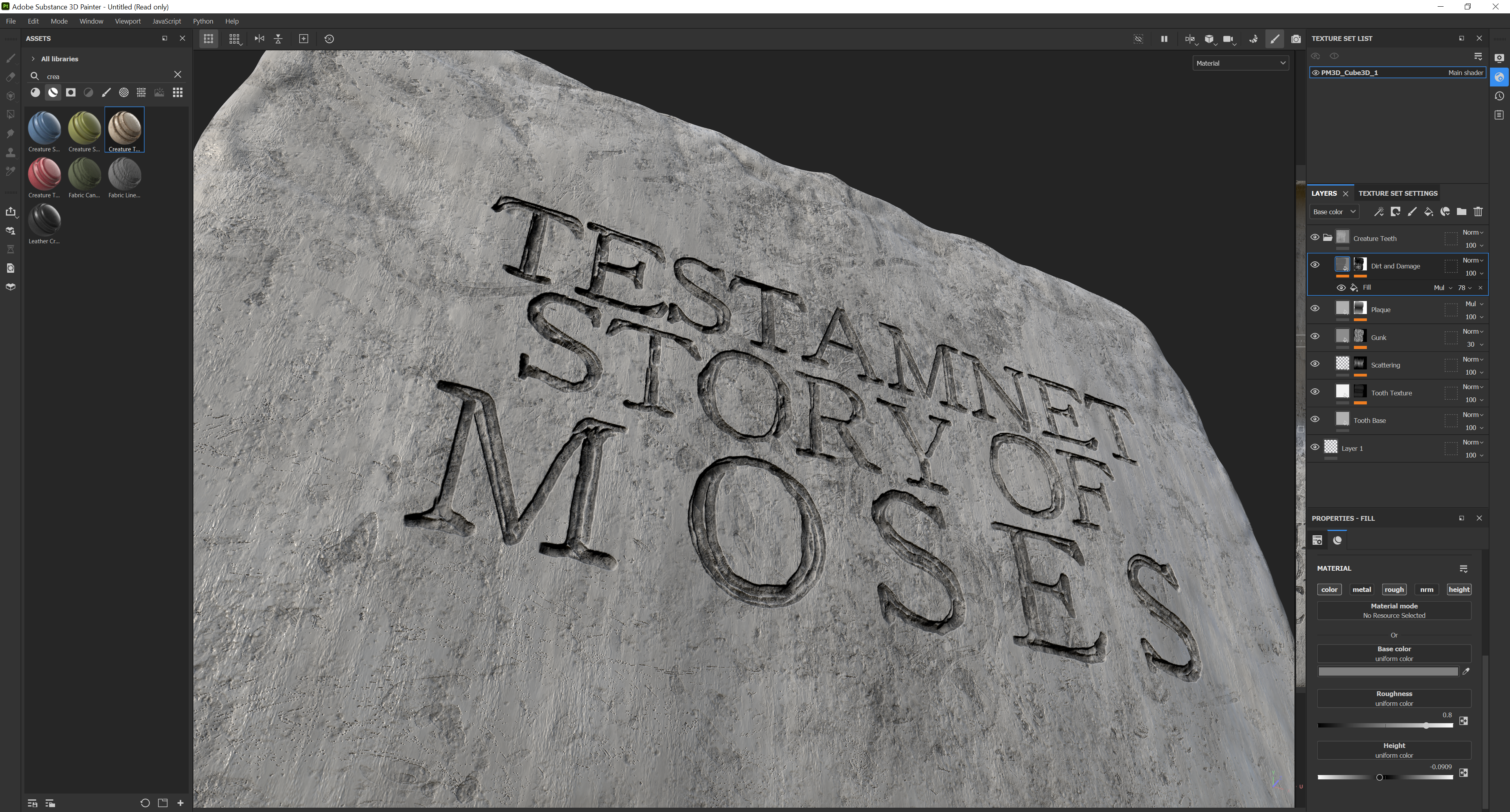Click the add effect magic wand icon

point(1379,211)
